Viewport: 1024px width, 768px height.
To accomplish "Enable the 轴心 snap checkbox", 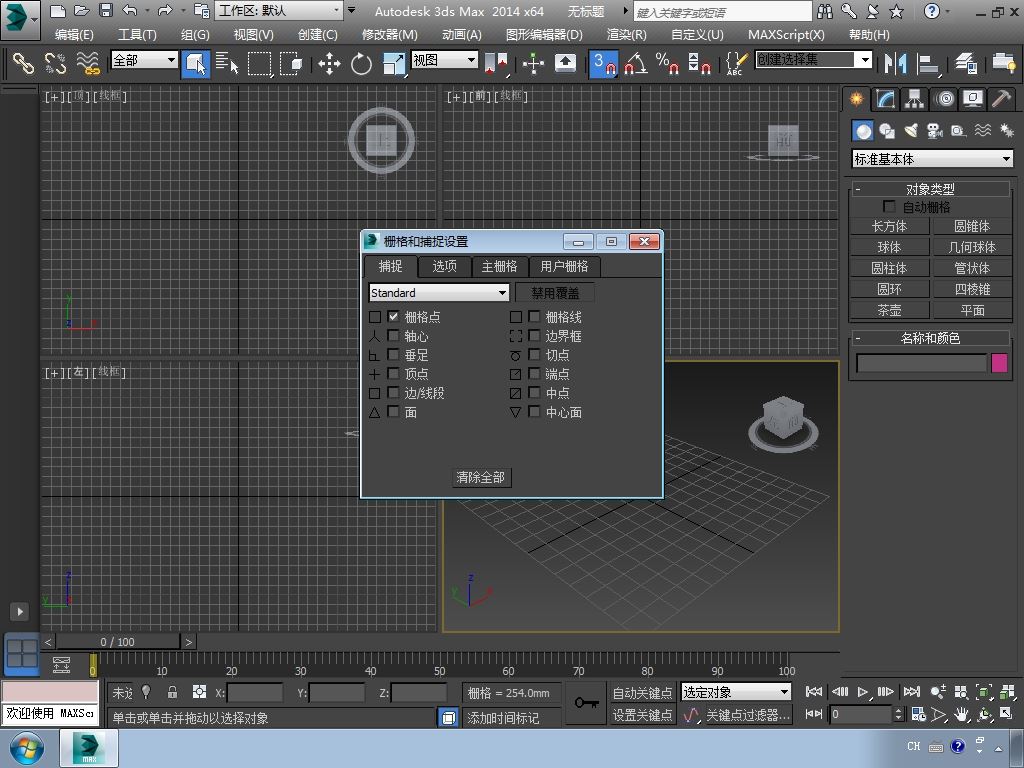I will (393, 336).
